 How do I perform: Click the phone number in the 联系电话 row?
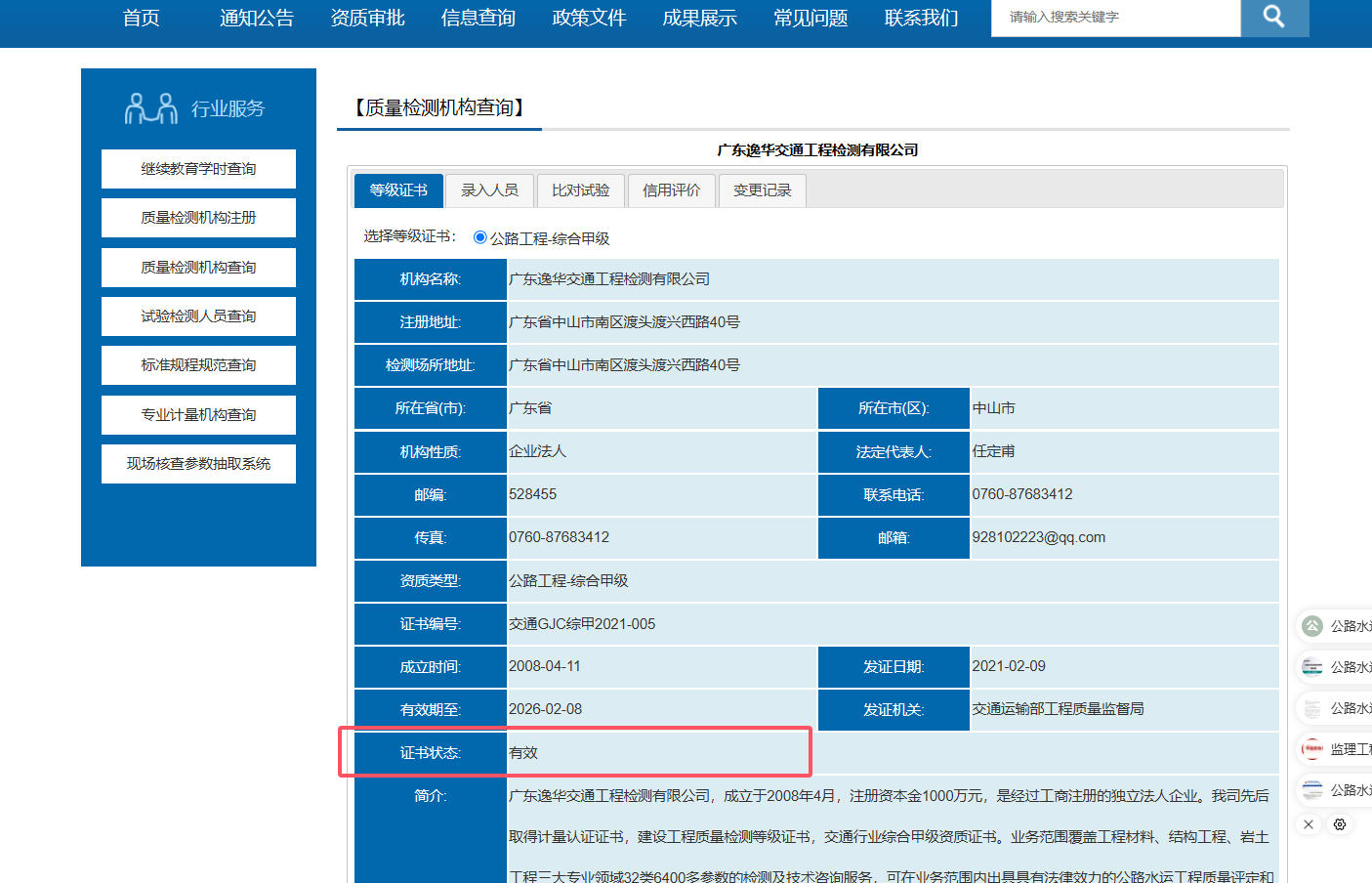click(x=1022, y=494)
